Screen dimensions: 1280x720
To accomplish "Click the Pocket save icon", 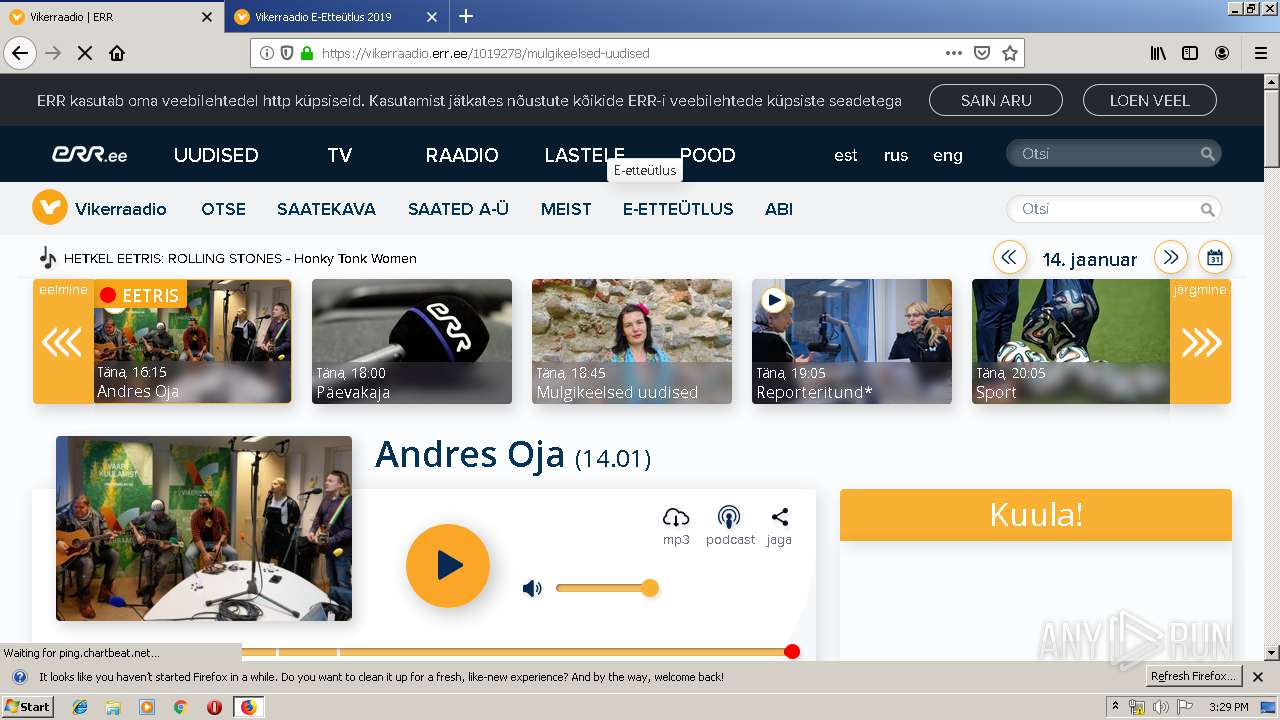I will 982,53.
